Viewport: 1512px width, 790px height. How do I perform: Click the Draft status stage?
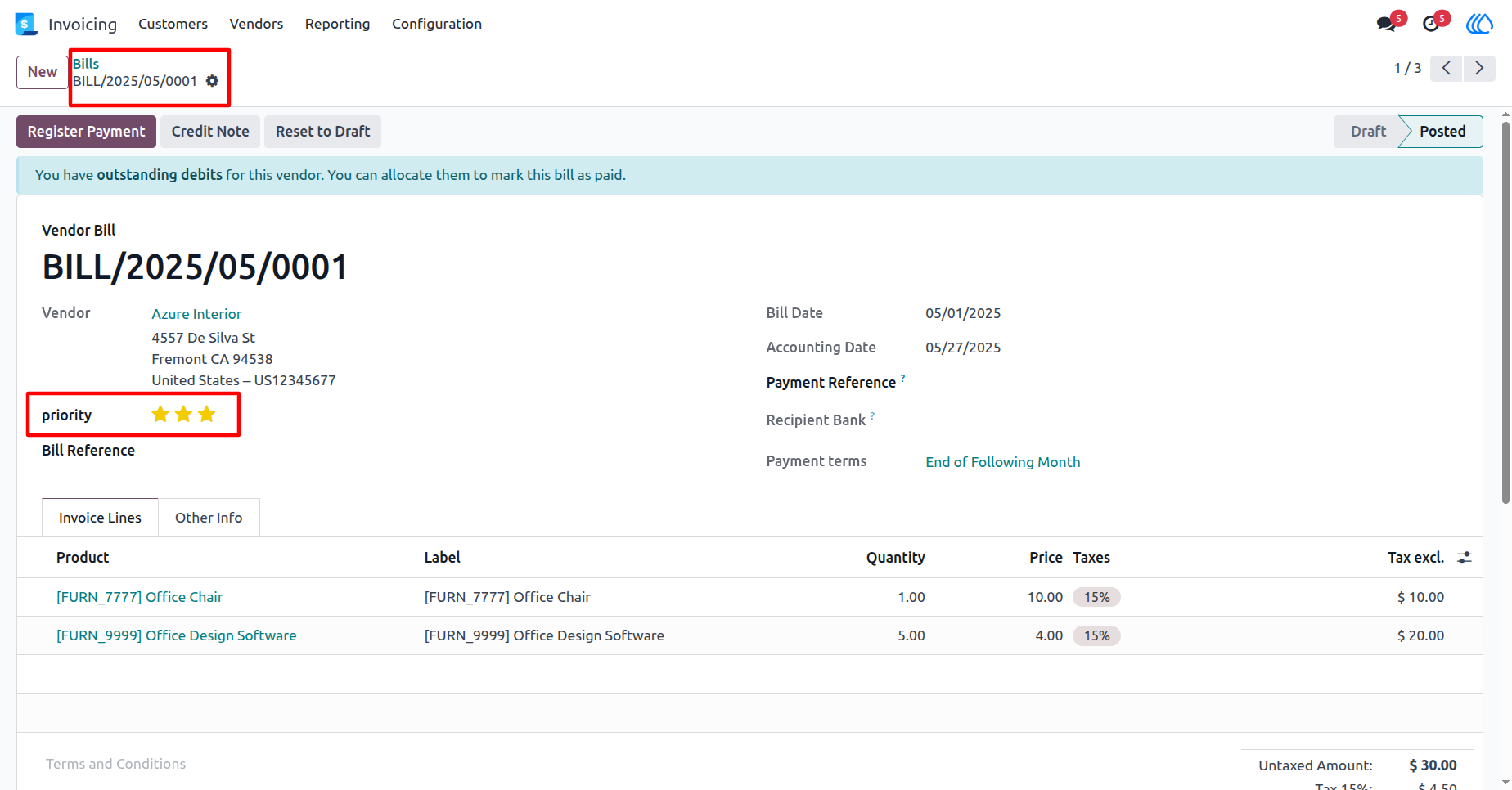coord(1368,132)
